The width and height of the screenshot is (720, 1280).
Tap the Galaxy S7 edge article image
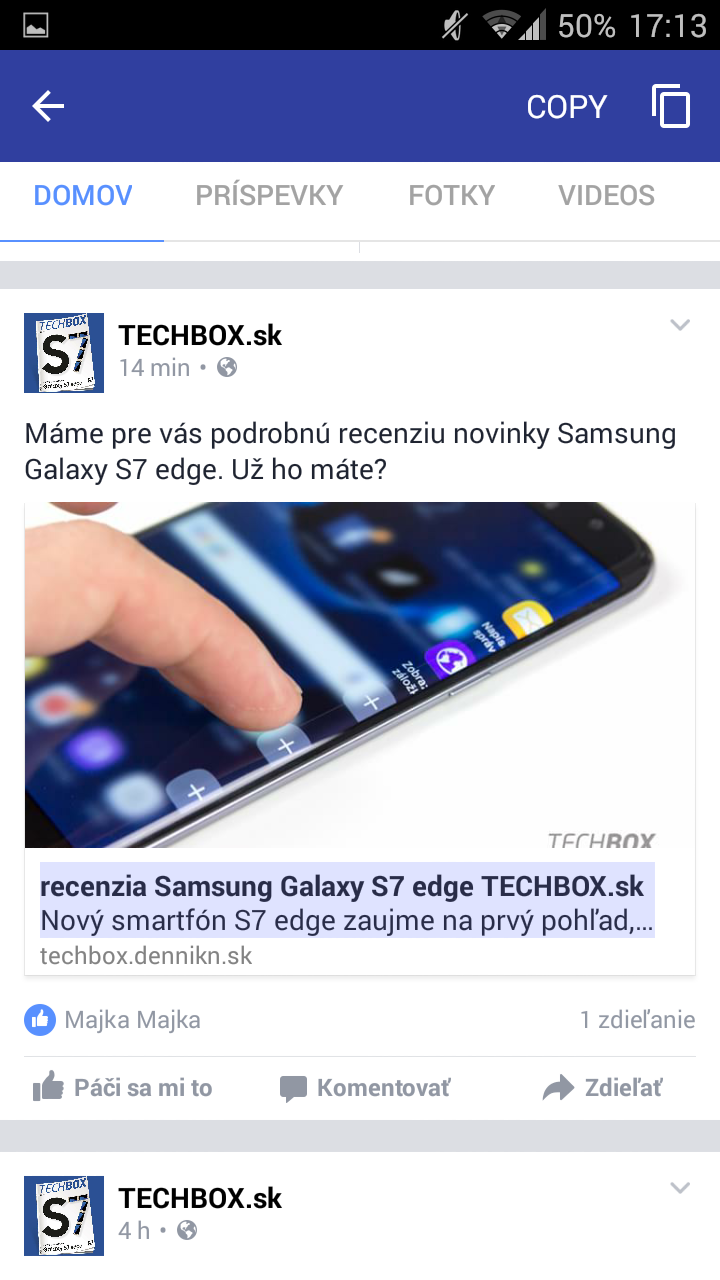(x=360, y=675)
